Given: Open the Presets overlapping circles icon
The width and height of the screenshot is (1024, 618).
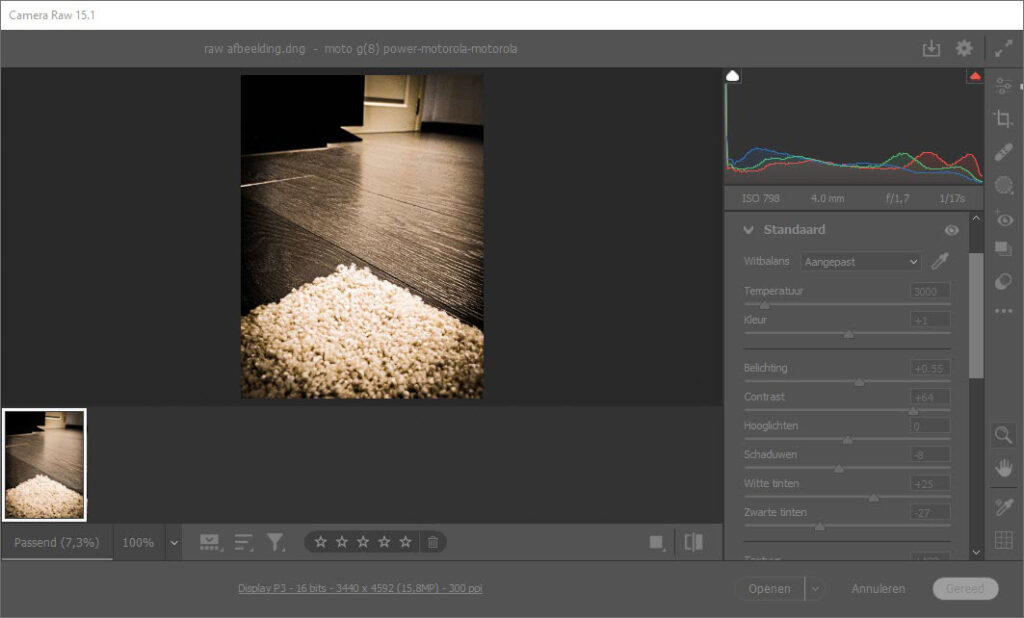Looking at the screenshot, I should tap(1004, 282).
